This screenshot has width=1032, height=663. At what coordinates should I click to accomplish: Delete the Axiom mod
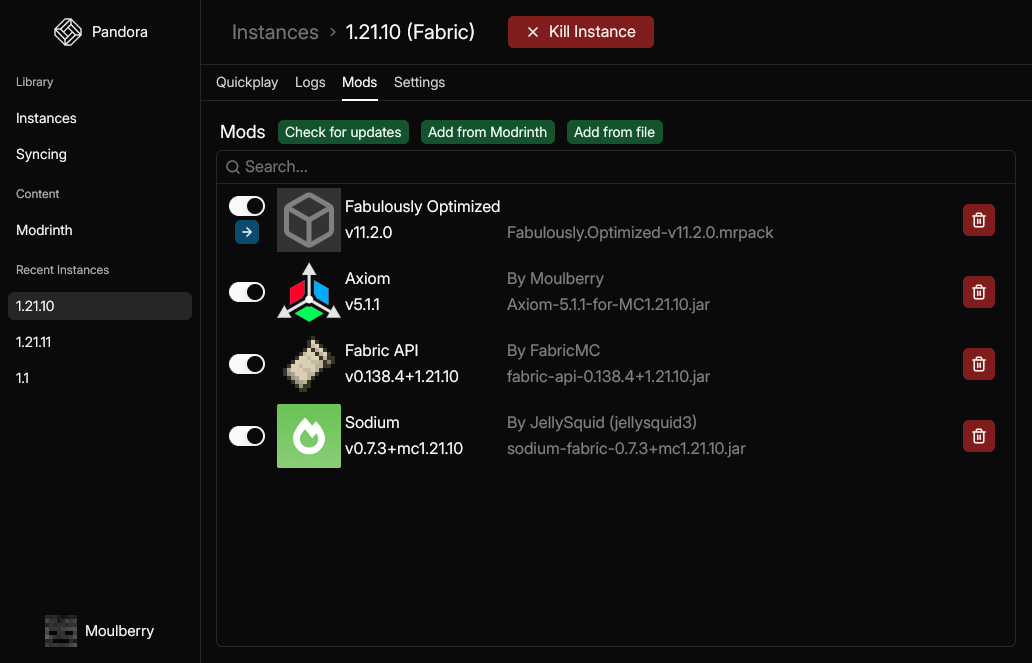979,292
